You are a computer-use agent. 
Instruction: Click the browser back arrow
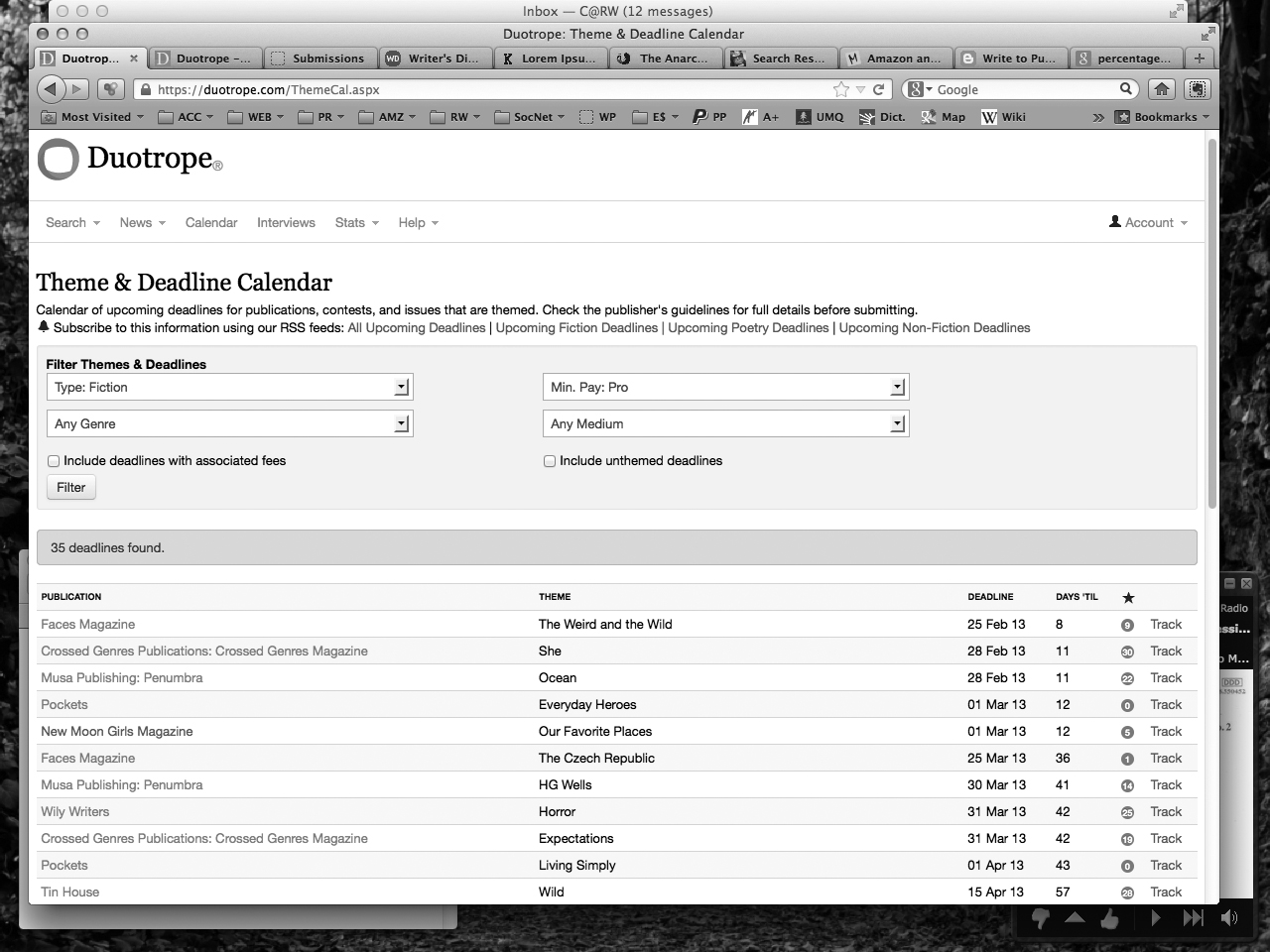(51, 89)
